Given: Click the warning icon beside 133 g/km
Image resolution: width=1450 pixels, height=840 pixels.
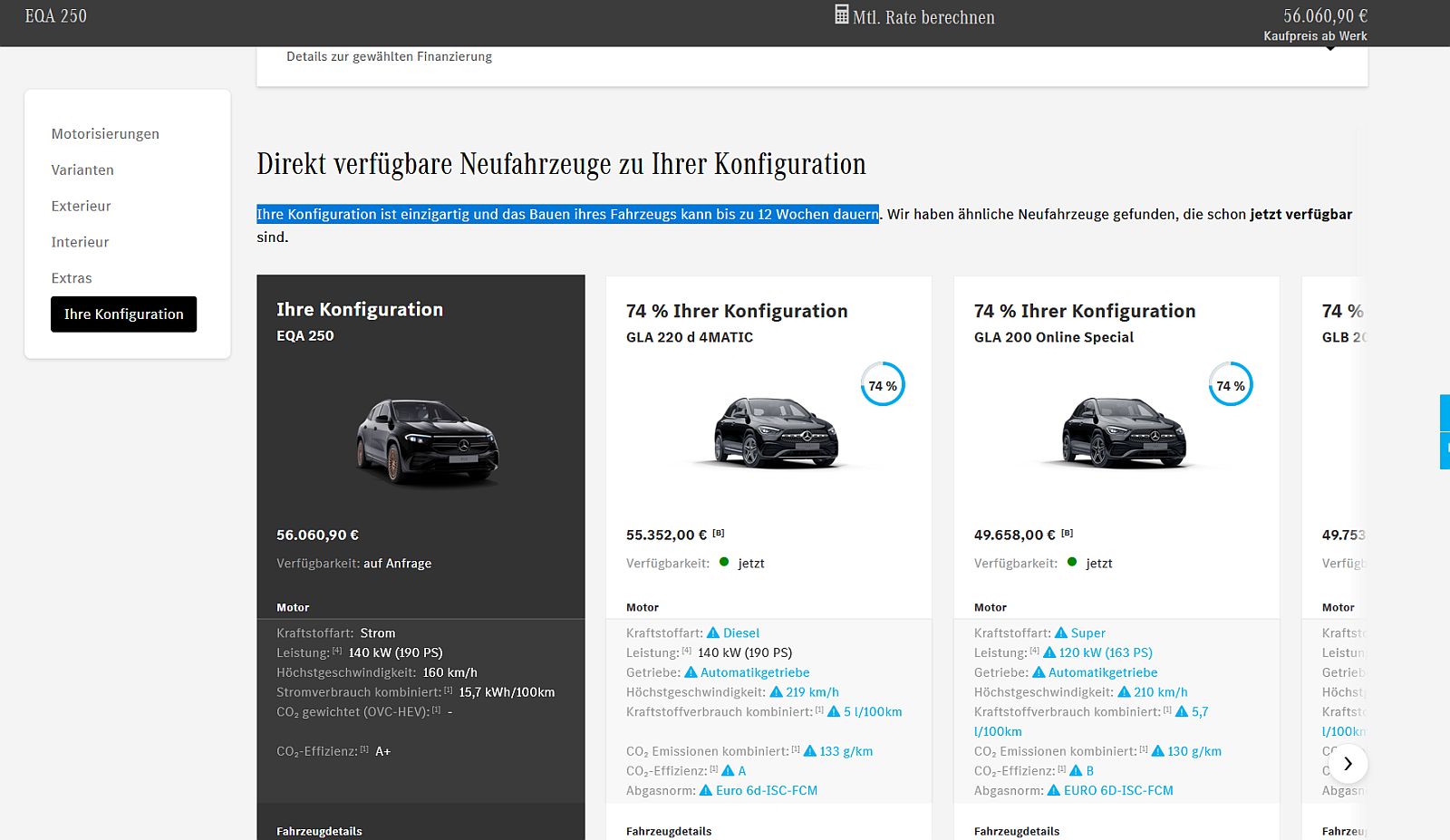Looking at the screenshot, I should (x=810, y=750).
